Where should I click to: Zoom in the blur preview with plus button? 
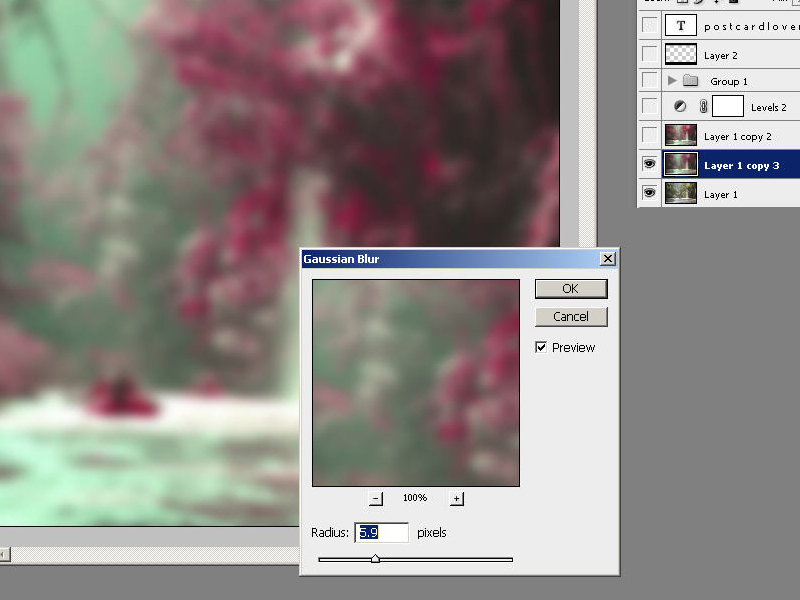tap(457, 498)
